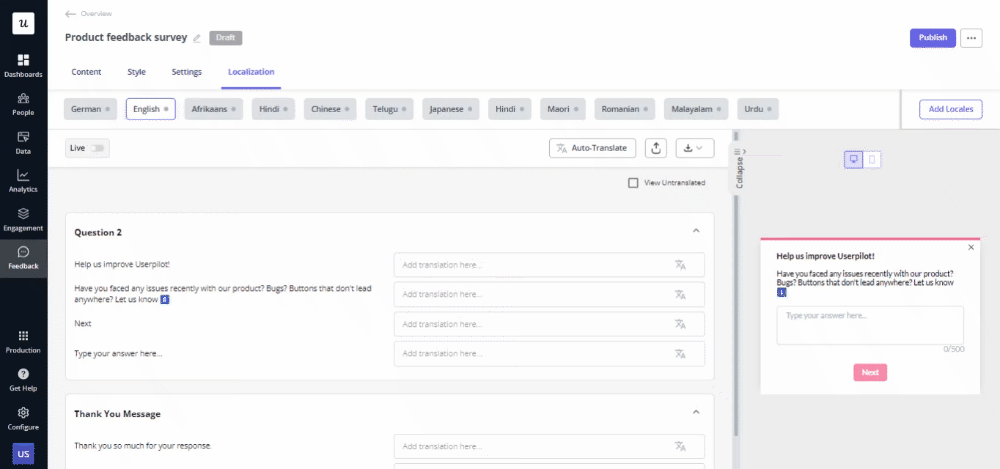
Task: Click the upload translations icon
Action: [656, 148]
